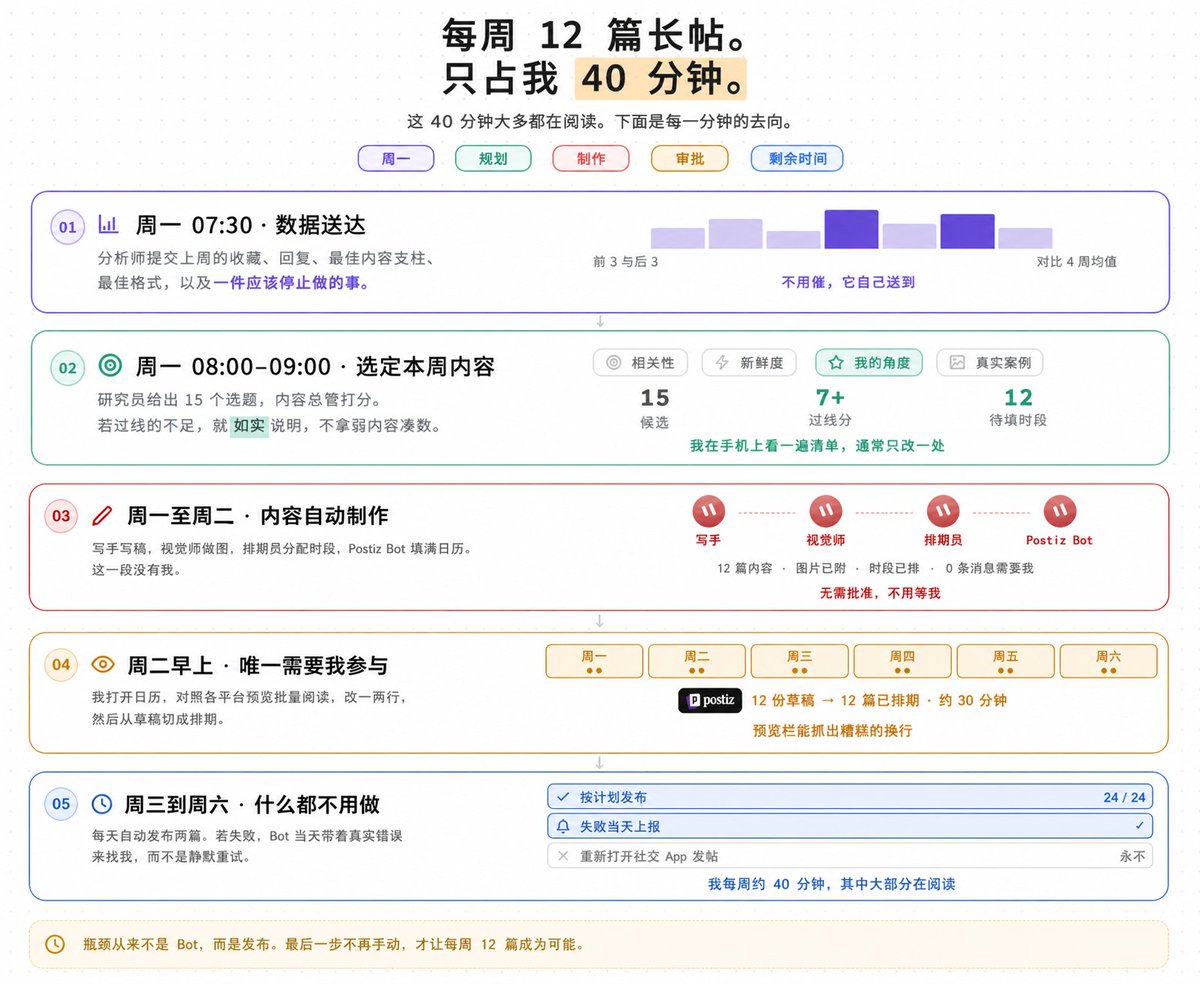Select the 制作 pill

591,158
